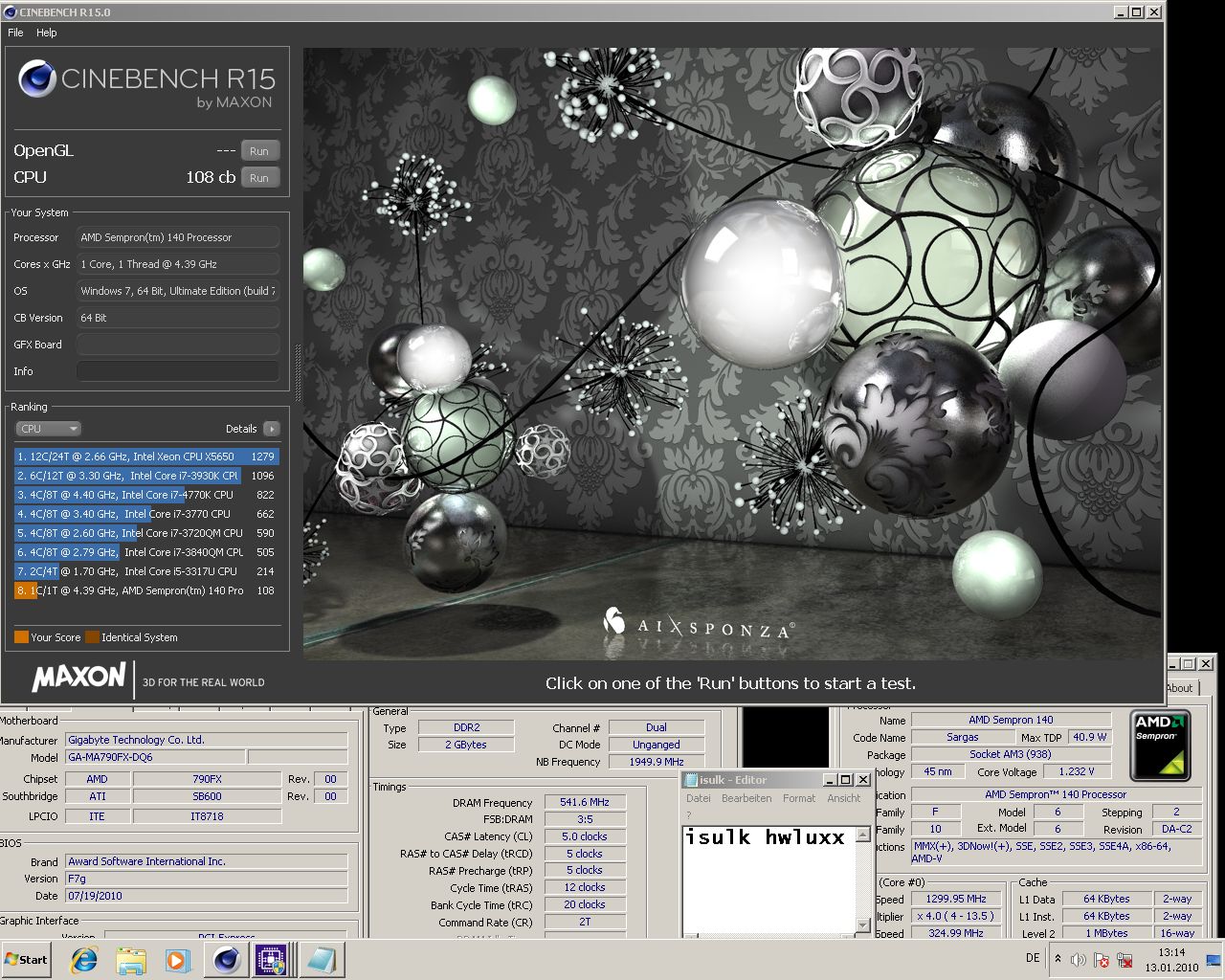
Task: Select the Core i7-3840QM ranking row
Action: click(x=146, y=552)
